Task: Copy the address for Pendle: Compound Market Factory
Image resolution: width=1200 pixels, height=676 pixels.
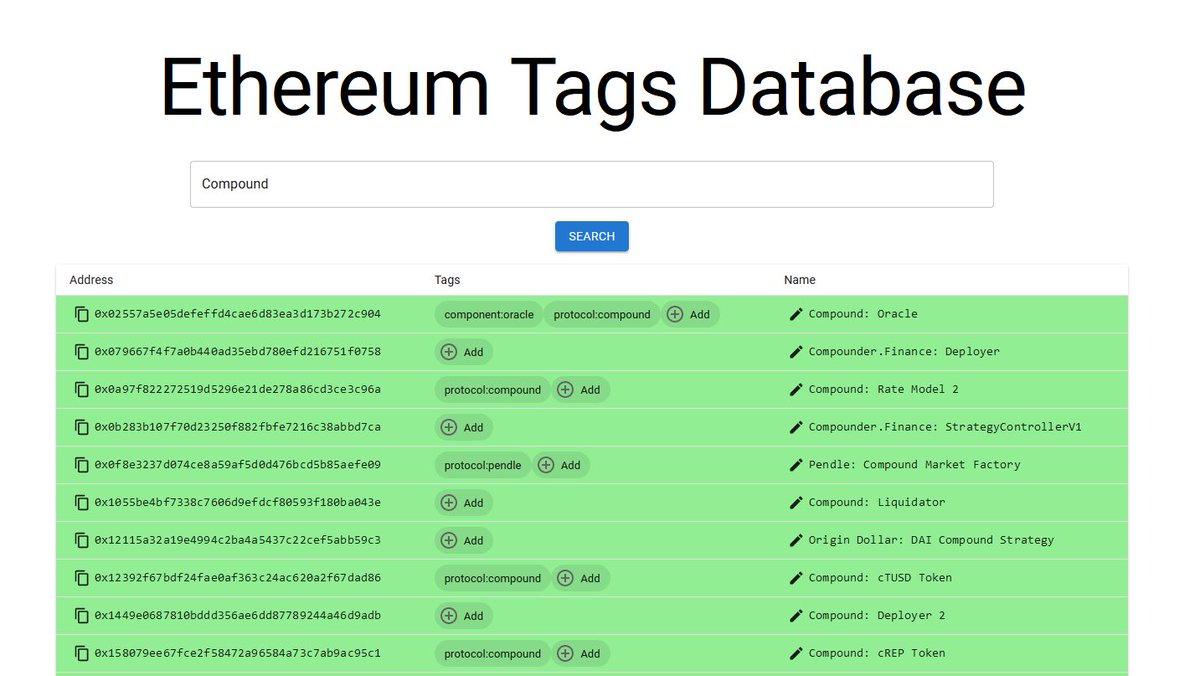Action: [x=81, y=464]
